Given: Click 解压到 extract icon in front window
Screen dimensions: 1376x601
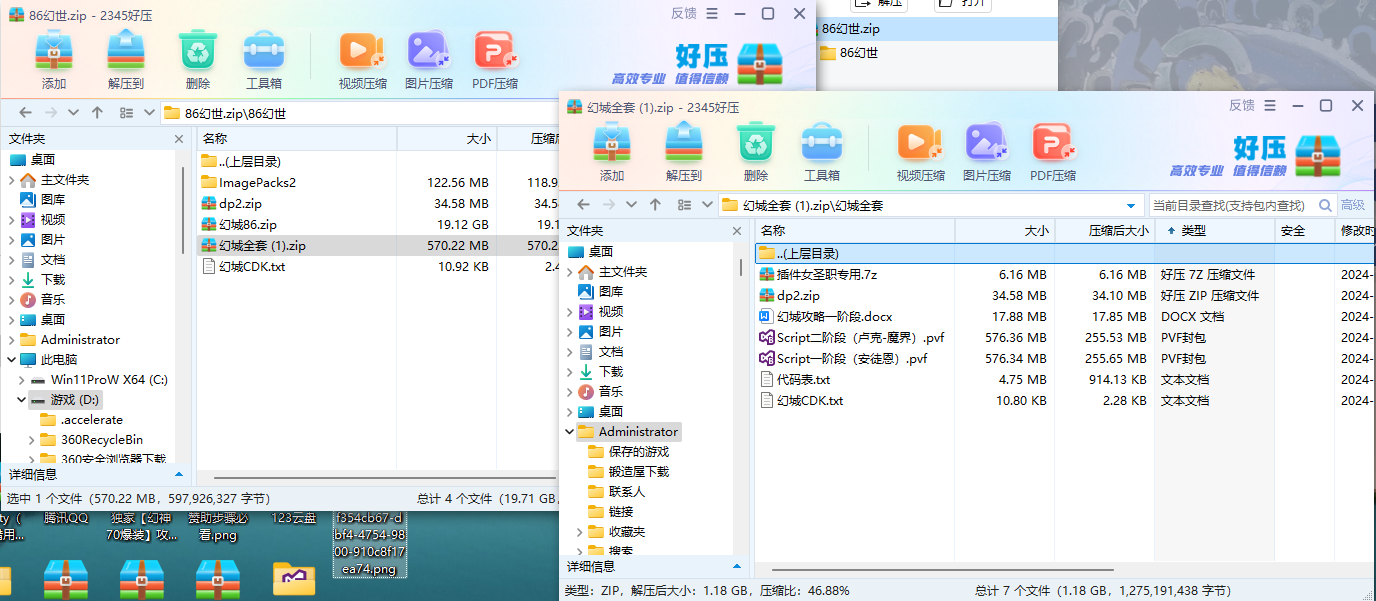Looking at the screenshot, I should (x=684, y=152).
